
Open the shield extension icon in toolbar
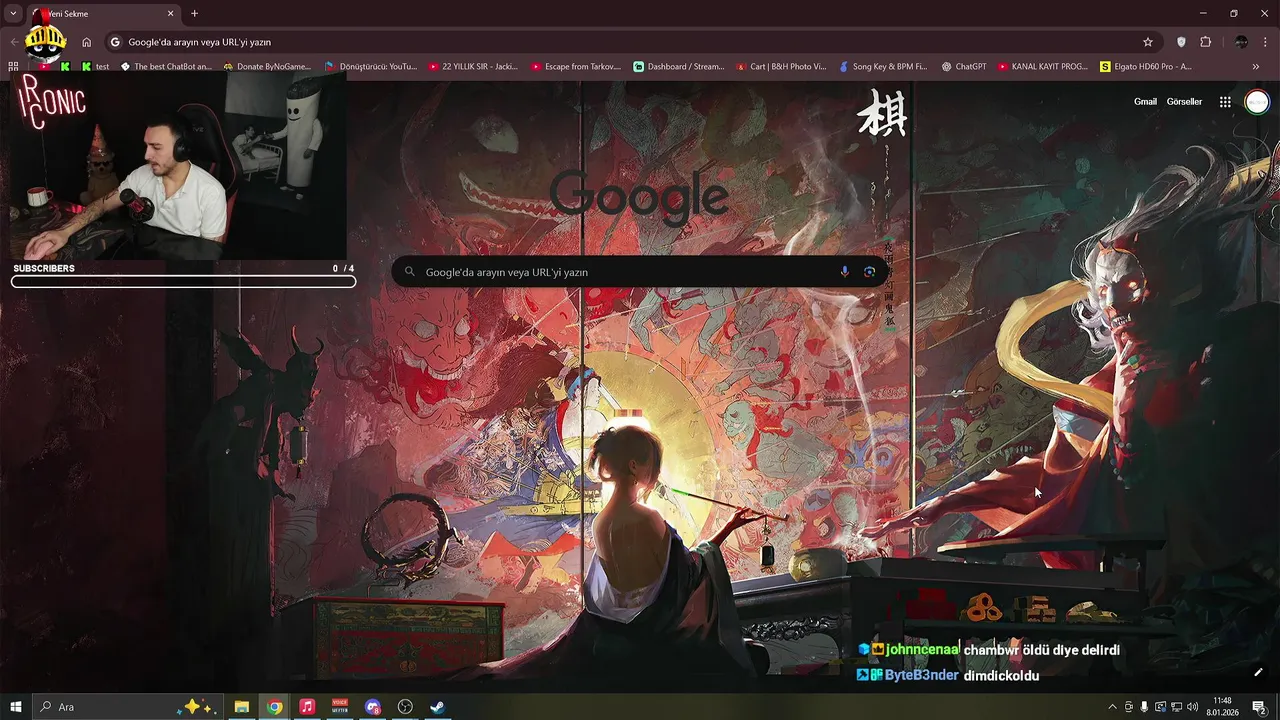1181,42
